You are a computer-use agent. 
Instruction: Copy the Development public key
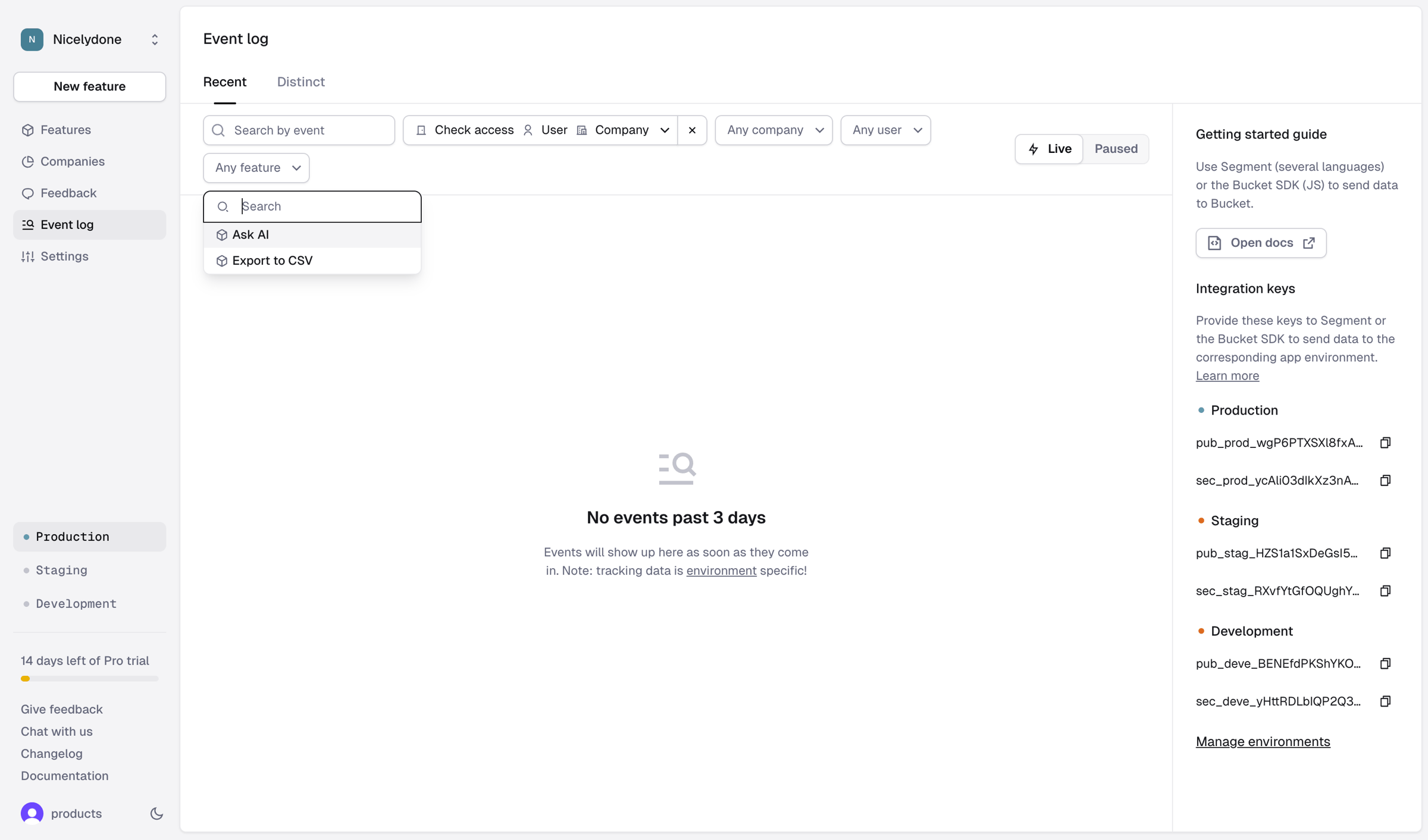click(x=1385, y=663)
